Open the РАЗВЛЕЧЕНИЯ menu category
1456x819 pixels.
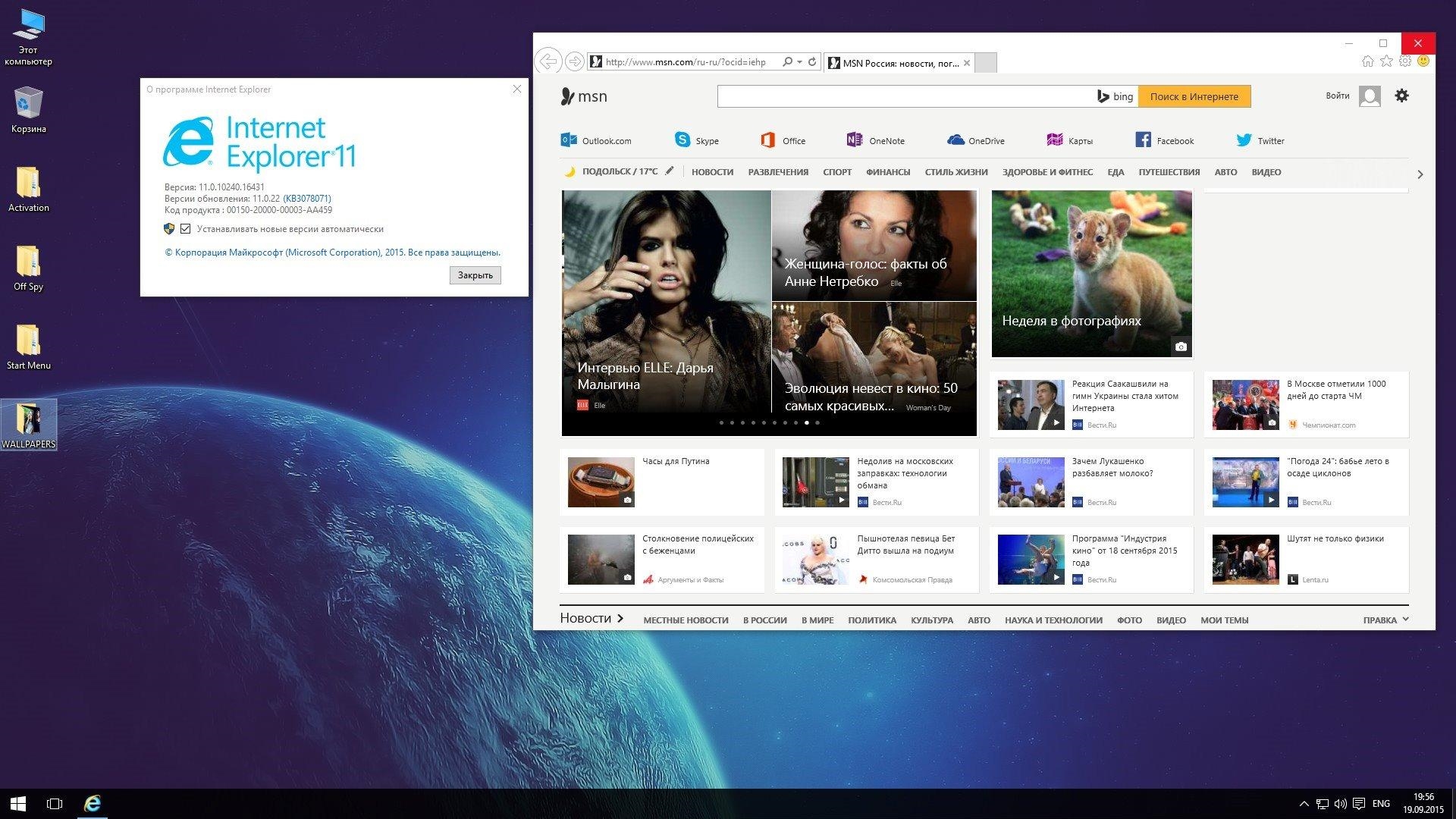tap(778, 172)
